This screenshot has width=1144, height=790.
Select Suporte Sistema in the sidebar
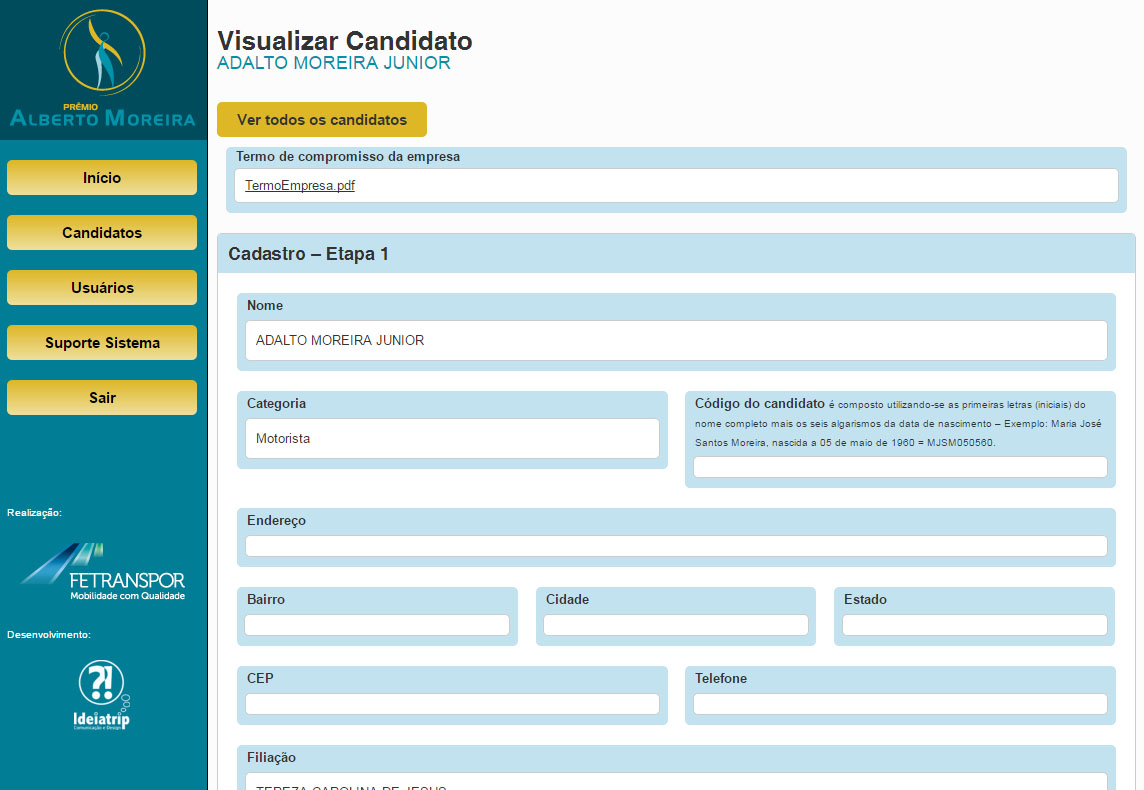(102, 343)
